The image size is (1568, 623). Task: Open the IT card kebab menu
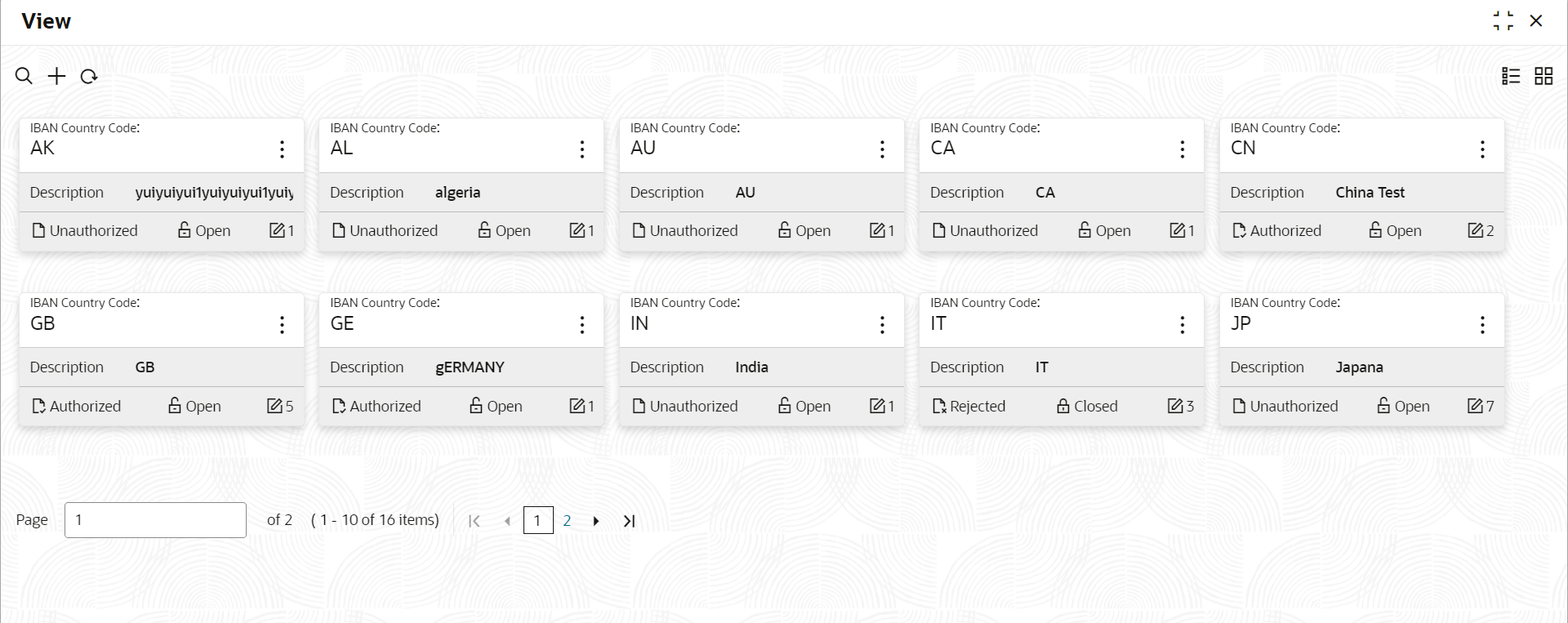pos(1182,325)
